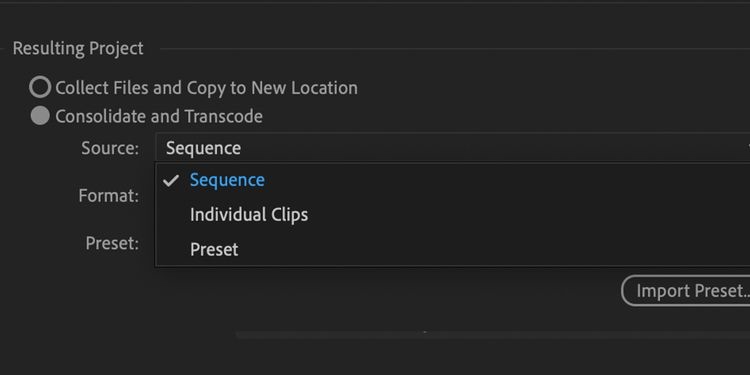
Task: Click the horizontal scrollbar below Import Preset
Action: (x=493, y=334)
